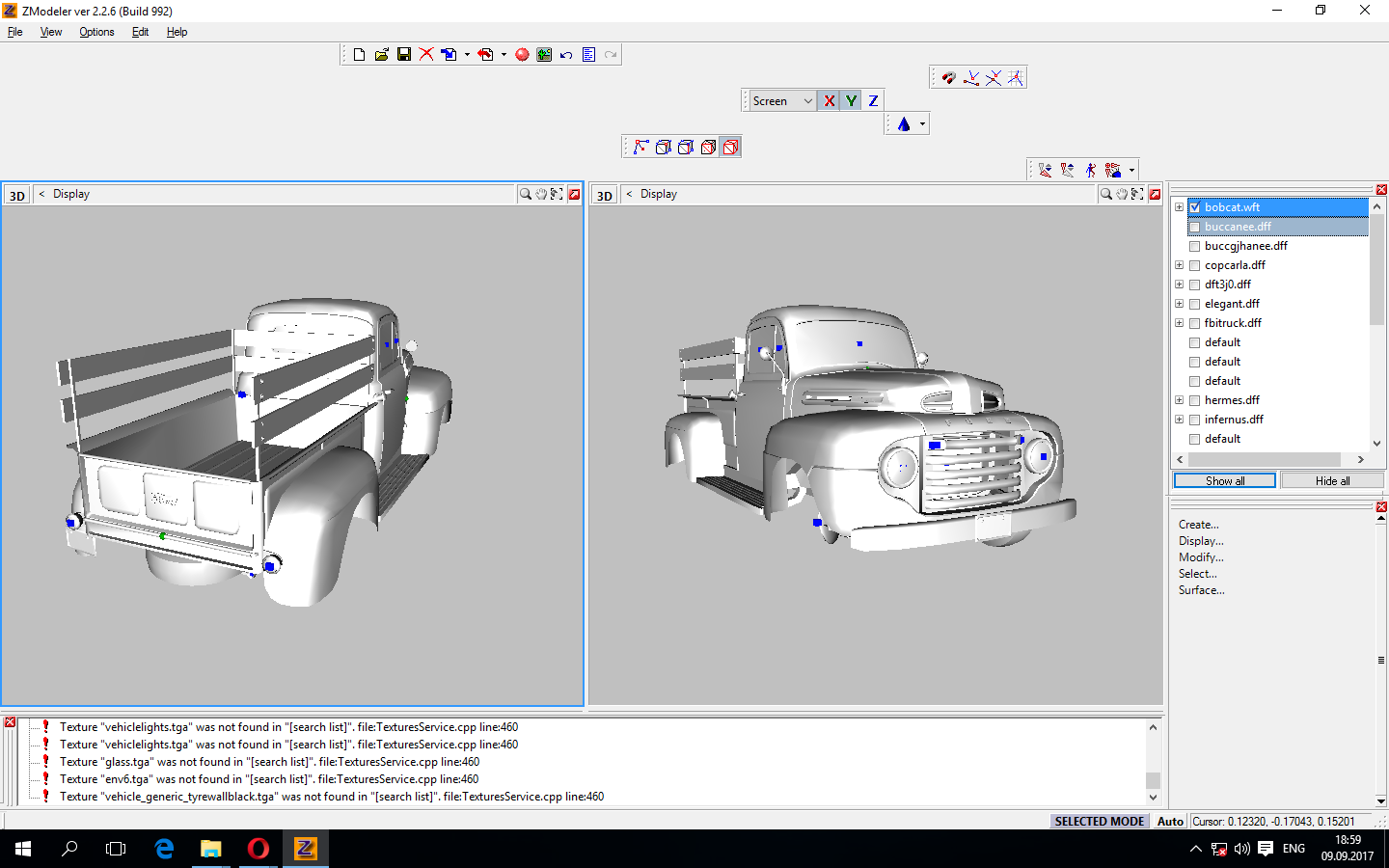Open the Materials editor red sphere
This screenshot has width=1389, height=868.
tap(522, 55)
